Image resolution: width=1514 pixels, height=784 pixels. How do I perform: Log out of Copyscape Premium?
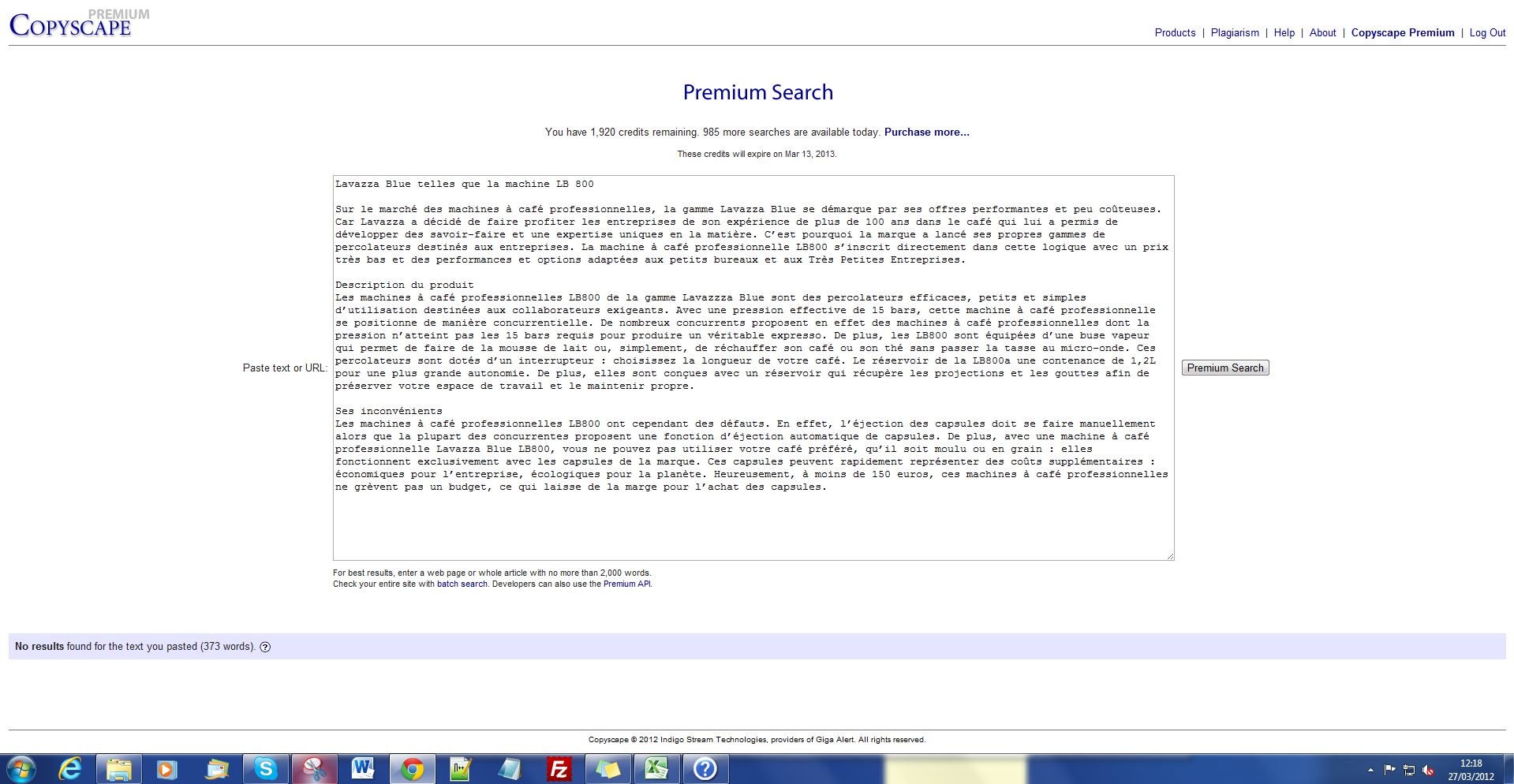point(1487,32)
